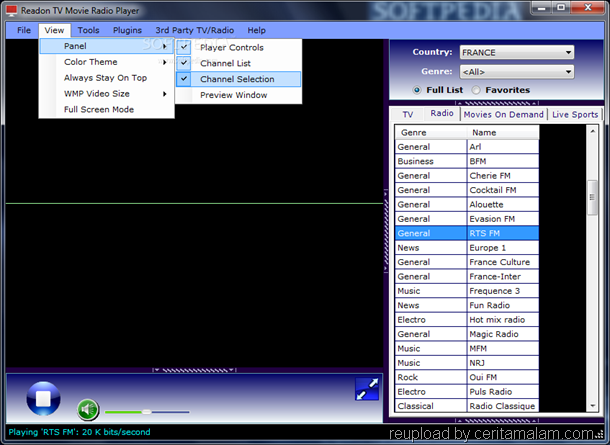The width and height of the screenshot is (610, 445).
Task: Uncheck Player Controls panel option
Action: coord(239,47)
